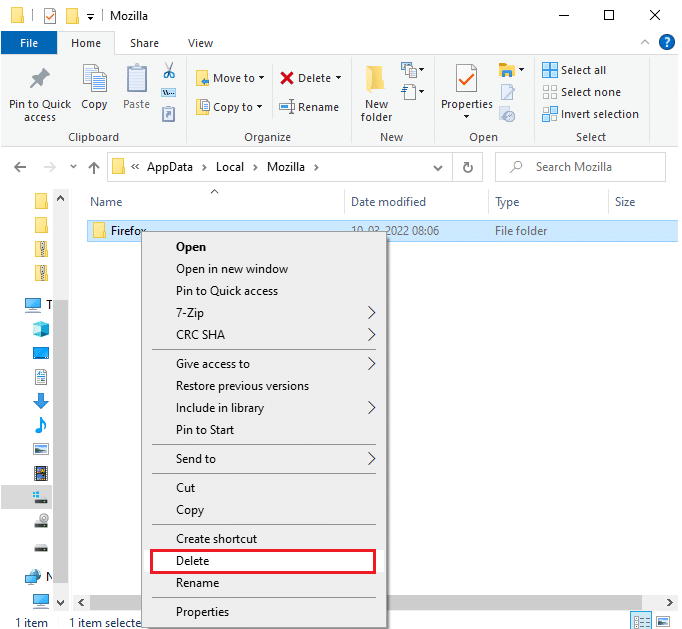Collapse the ribbon with the caret
The image size is (682, 629).
pyautogui.click(x=645, y=42)
